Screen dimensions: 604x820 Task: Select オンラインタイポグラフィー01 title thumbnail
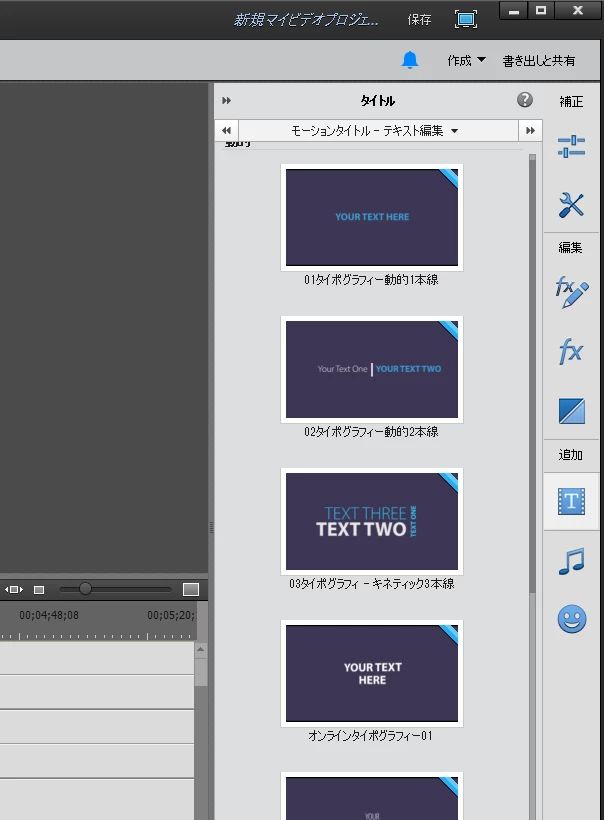[x=372, y=674]
